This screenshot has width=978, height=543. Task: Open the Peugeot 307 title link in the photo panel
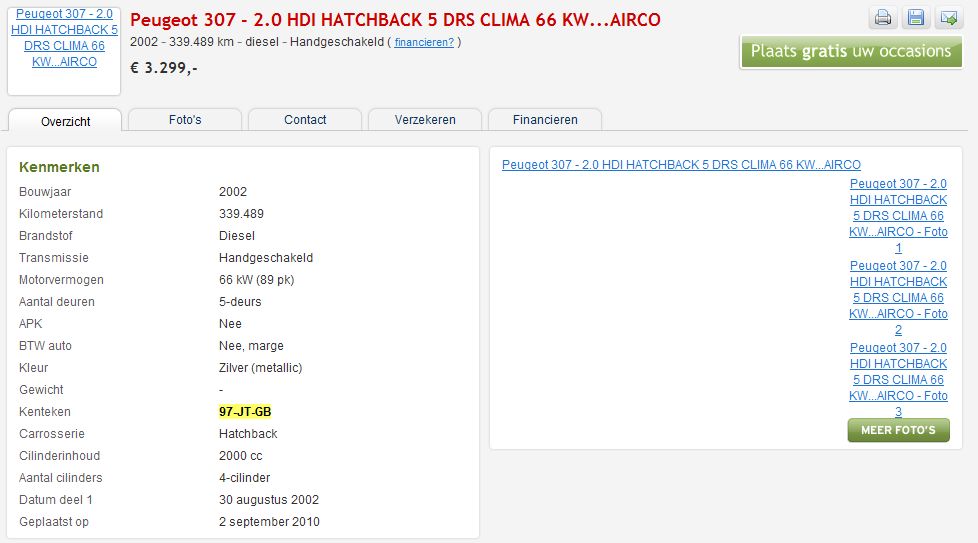point(681,165)
